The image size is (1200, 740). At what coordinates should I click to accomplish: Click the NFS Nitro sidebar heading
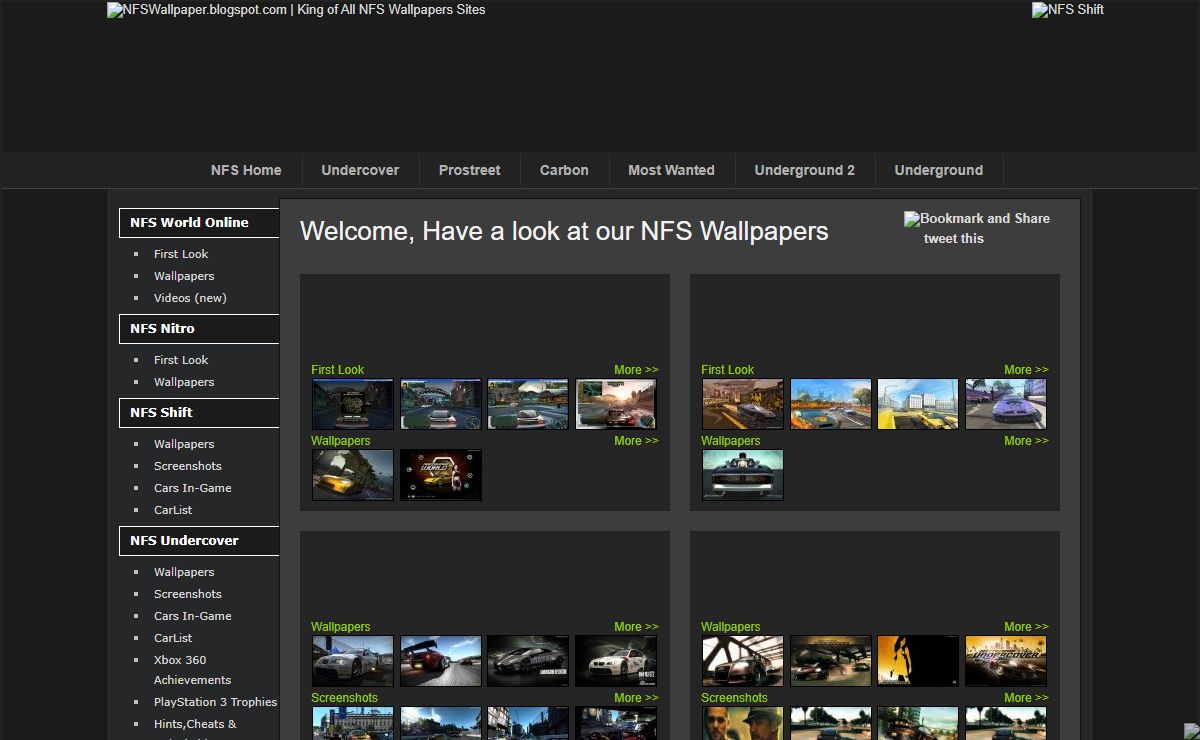click(199, 329)
